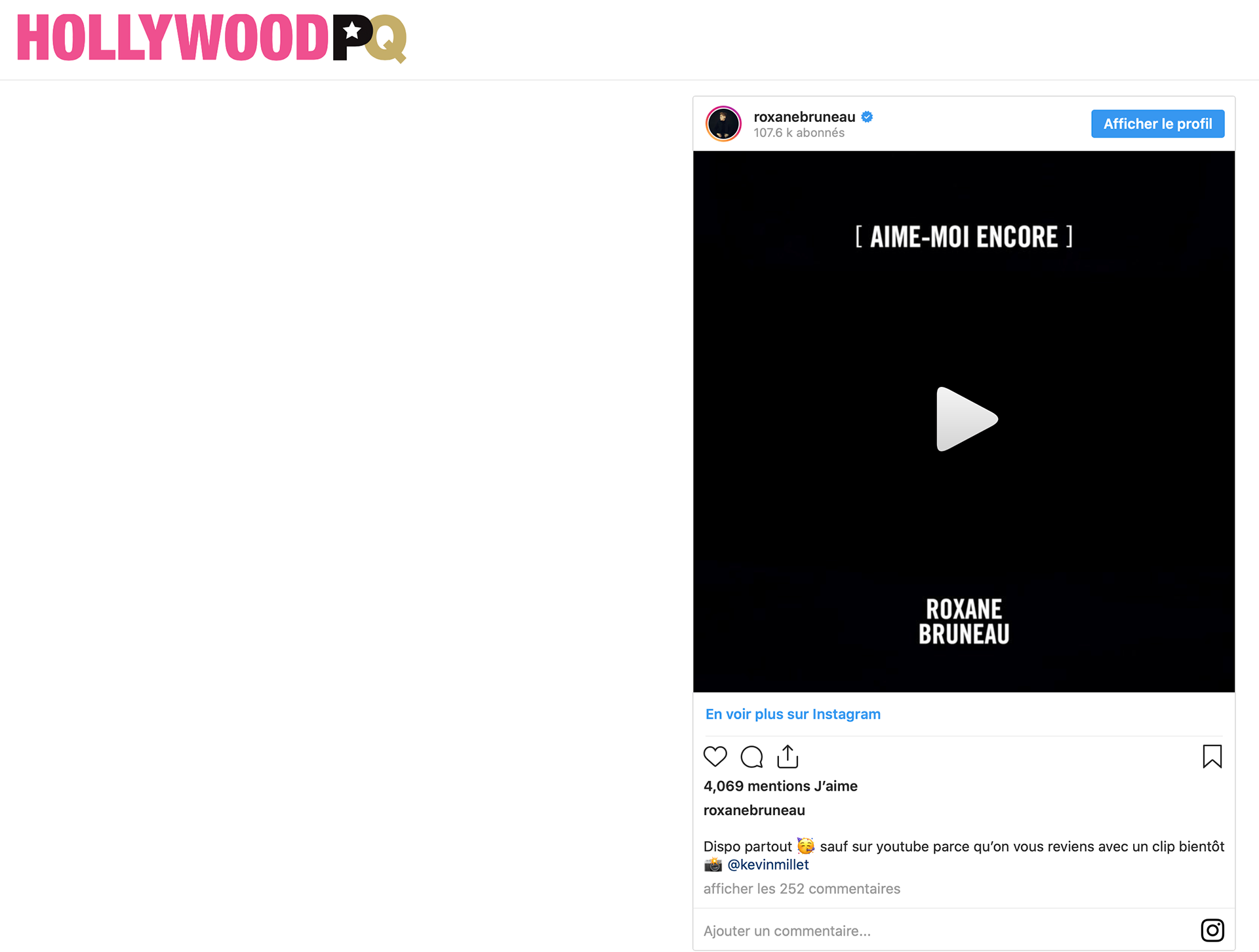Save post with bookmark icon
The image size is (1259, 952).
click(1212, 756)
